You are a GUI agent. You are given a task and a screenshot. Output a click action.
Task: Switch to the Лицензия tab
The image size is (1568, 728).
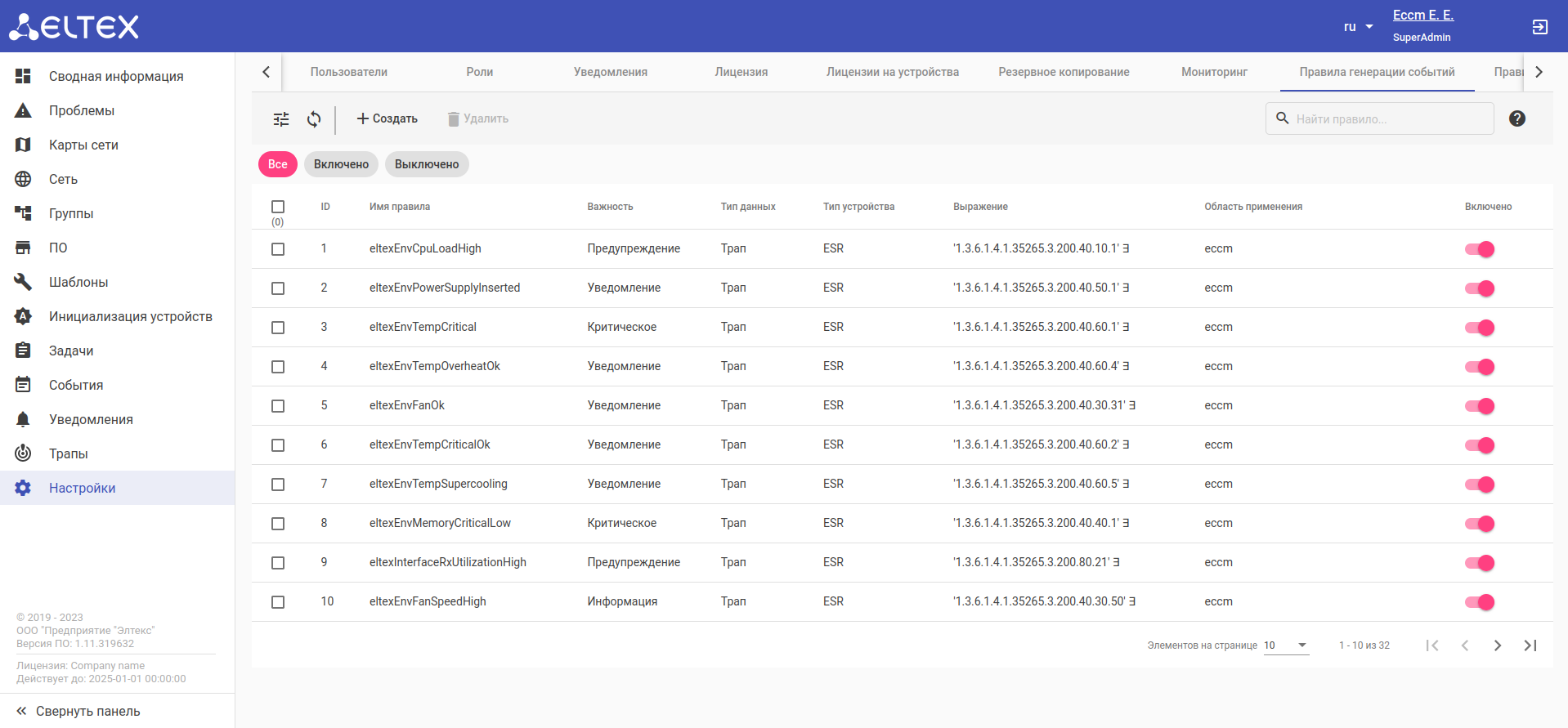coord(741,72)
